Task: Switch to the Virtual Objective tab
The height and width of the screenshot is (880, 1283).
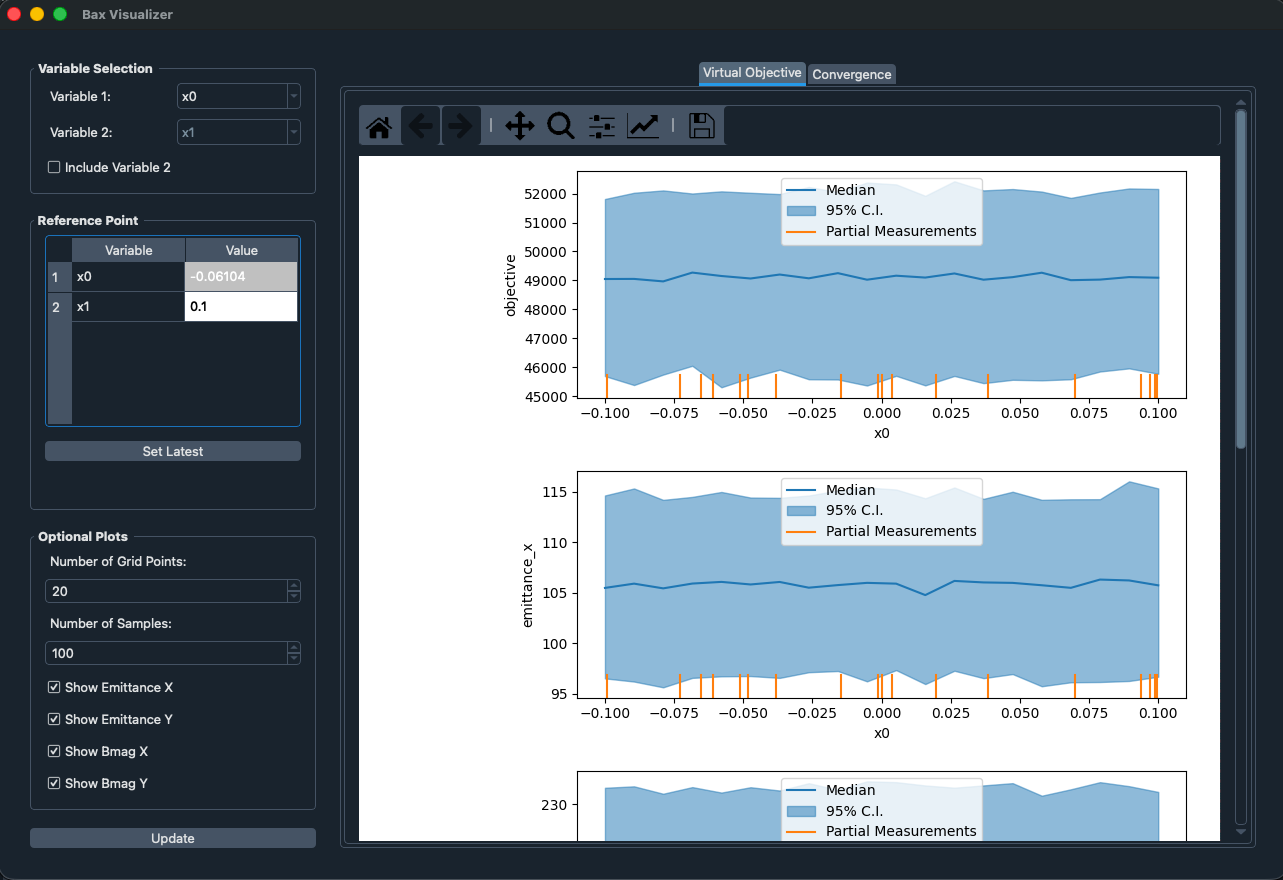Action: [752, 73]
